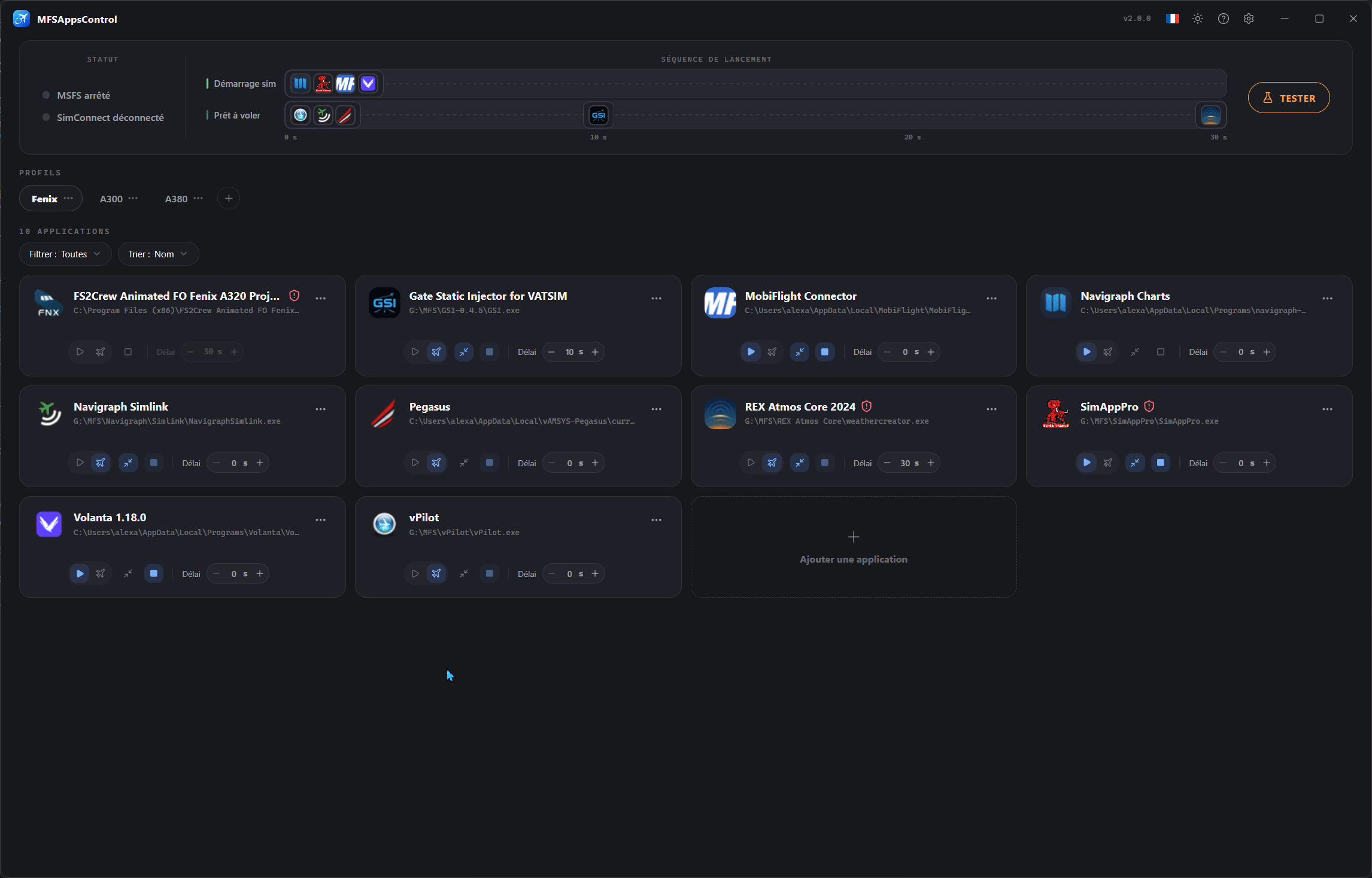Click the Volanta app icon on its card

click(x=49, y=524)
